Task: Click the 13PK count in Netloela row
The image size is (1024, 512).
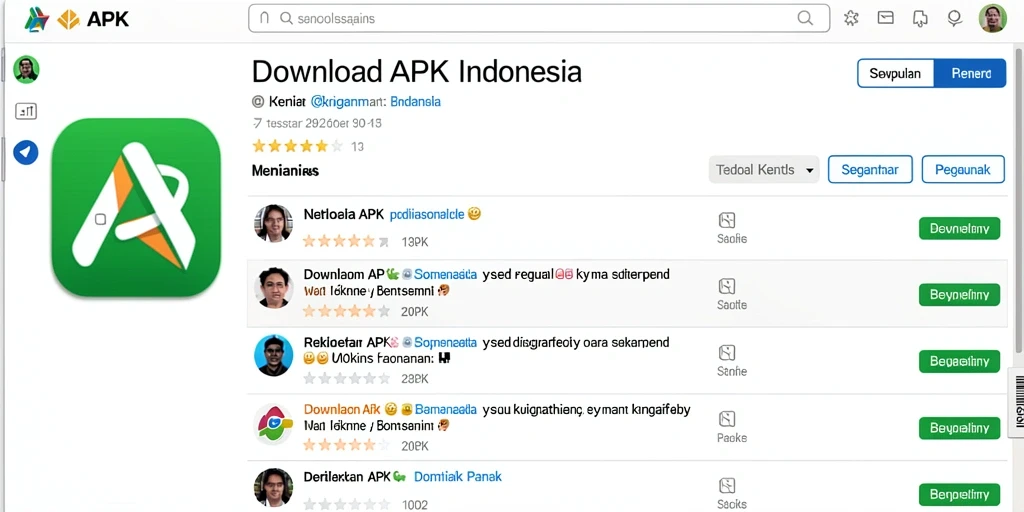Action: coord(415,242)
